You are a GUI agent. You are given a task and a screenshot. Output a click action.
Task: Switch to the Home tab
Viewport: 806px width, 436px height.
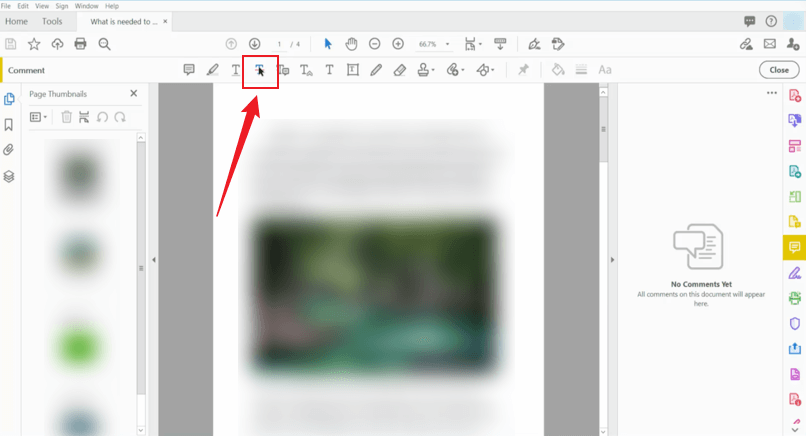16,22
